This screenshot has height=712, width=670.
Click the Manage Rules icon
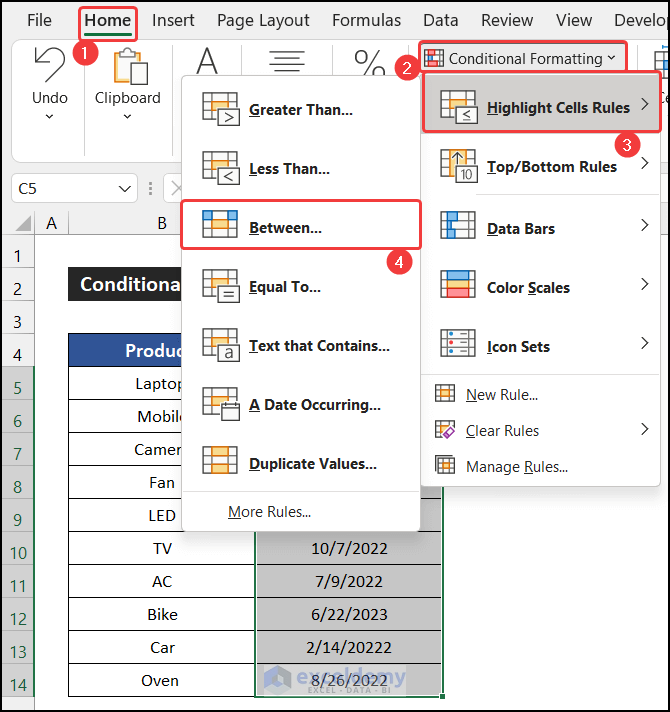[445, 465]
